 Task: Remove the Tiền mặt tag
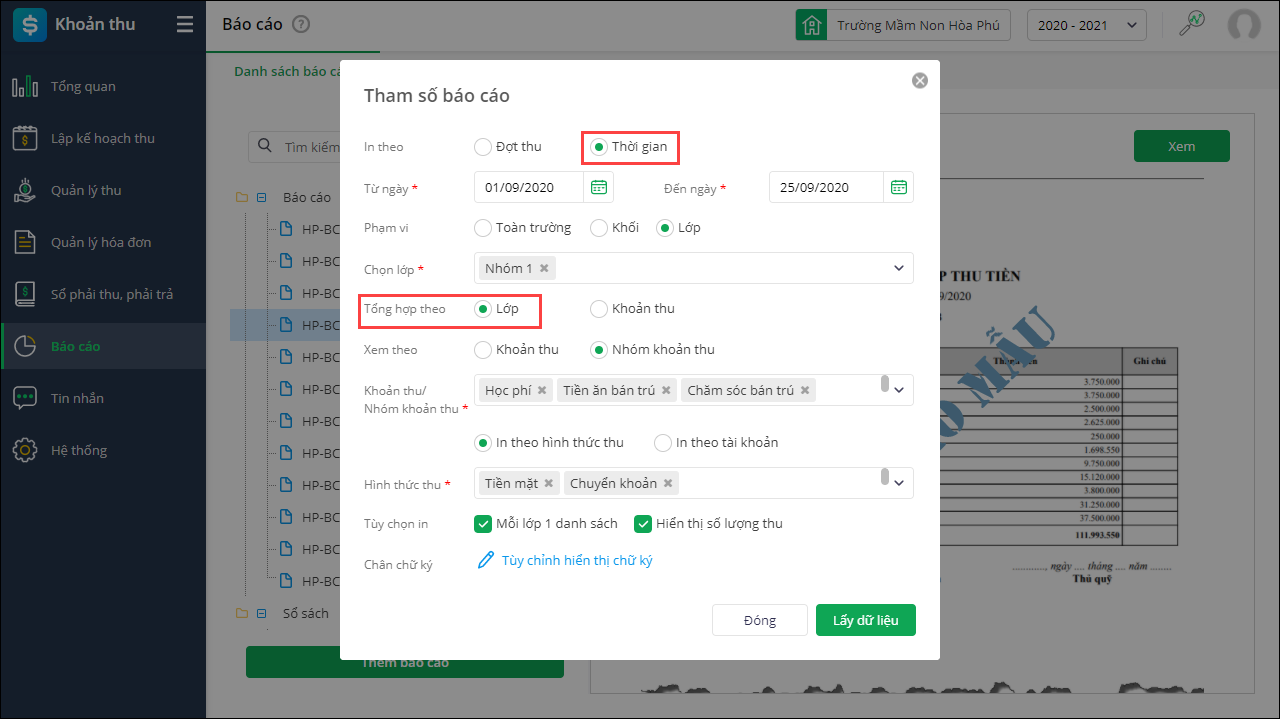pos(549,483)
